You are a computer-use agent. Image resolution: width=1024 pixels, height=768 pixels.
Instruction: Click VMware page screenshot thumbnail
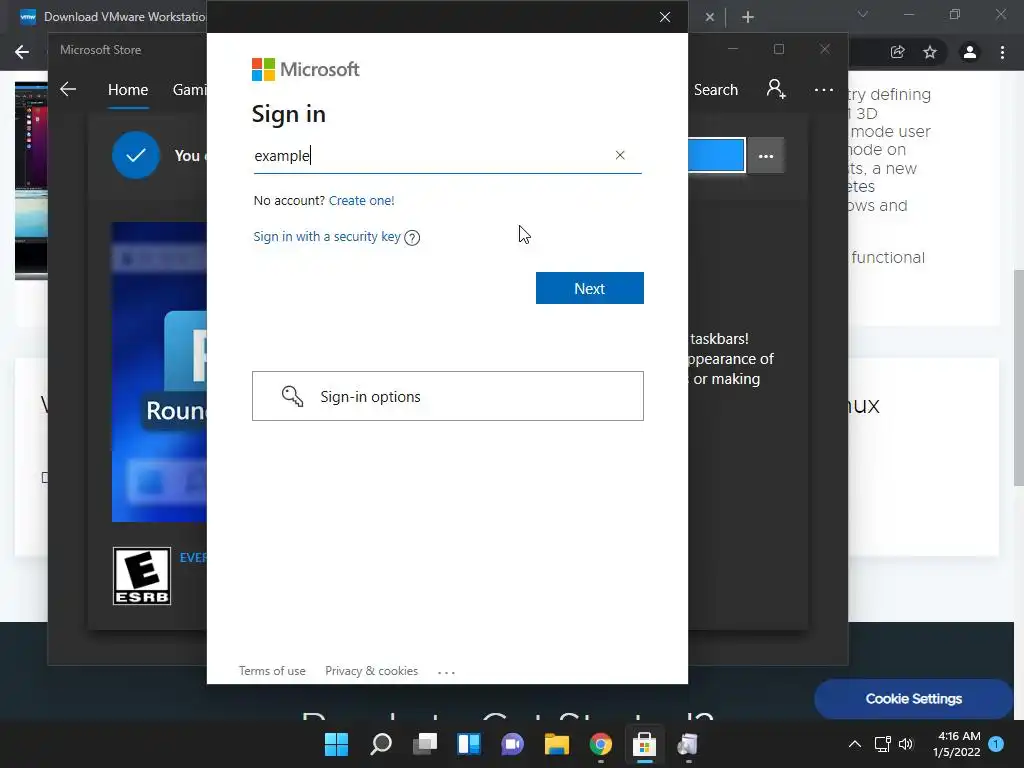(x=31, y=181)
